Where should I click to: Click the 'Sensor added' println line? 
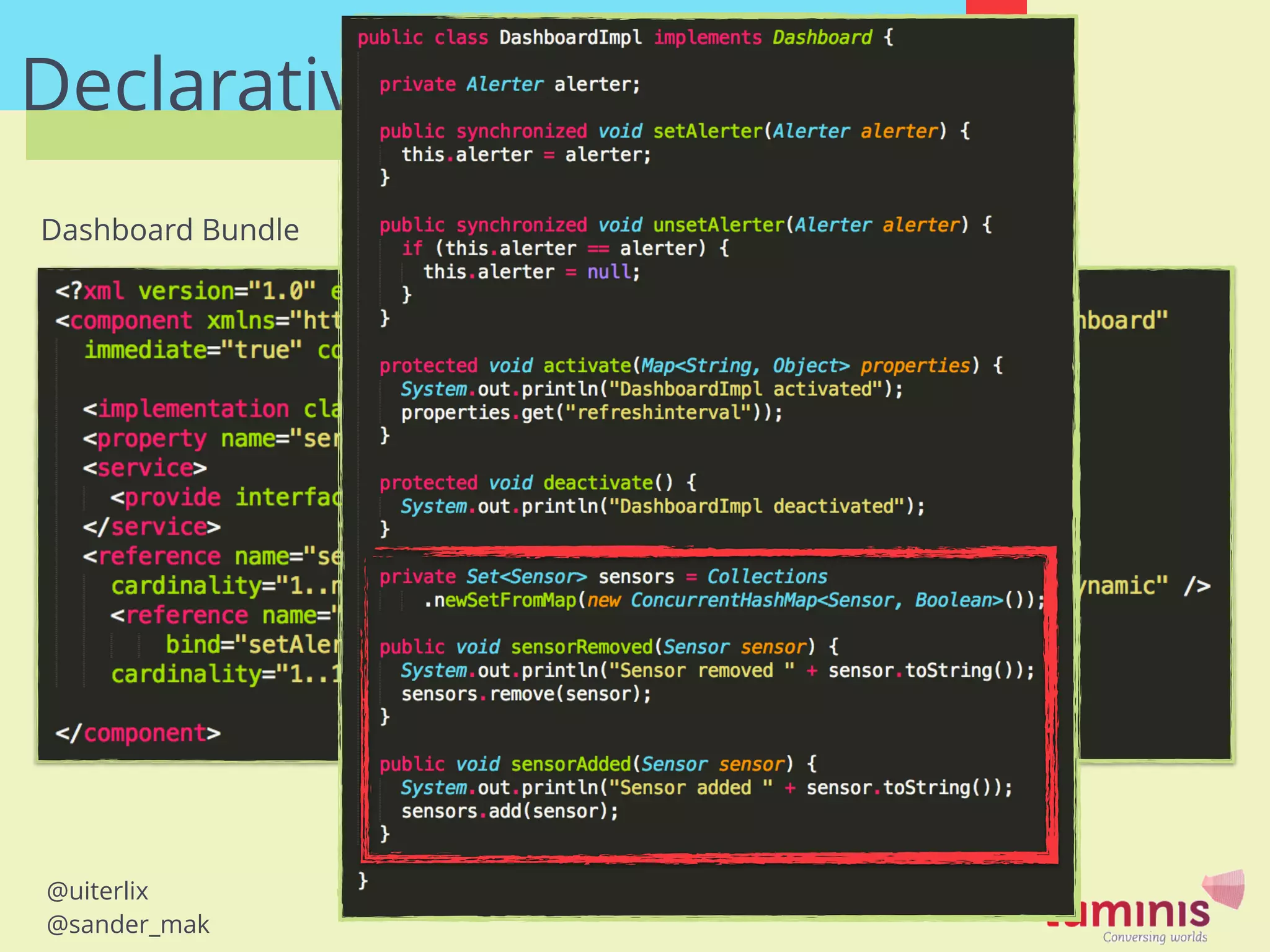coord(706,788)
